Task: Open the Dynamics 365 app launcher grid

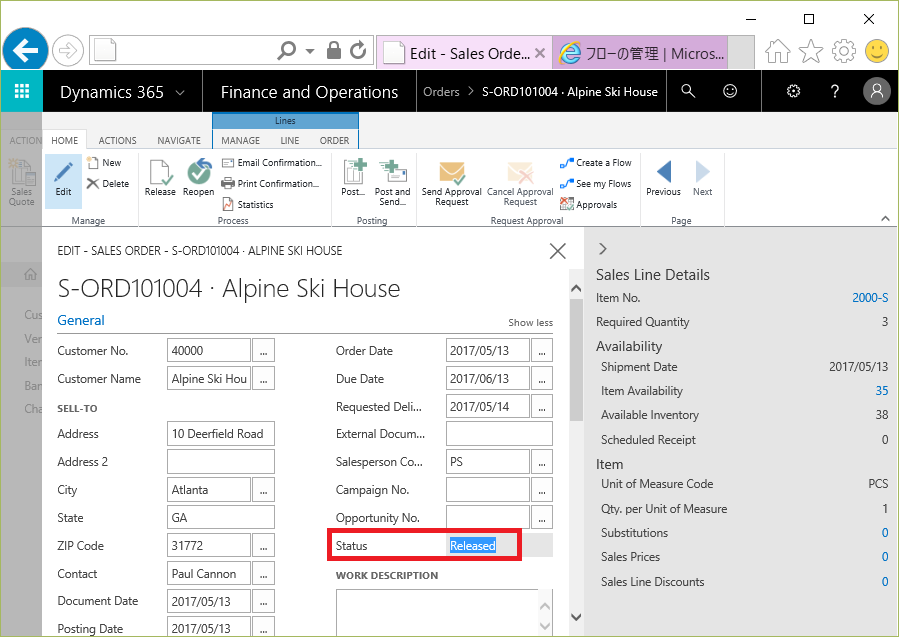Action: point(22,91)
